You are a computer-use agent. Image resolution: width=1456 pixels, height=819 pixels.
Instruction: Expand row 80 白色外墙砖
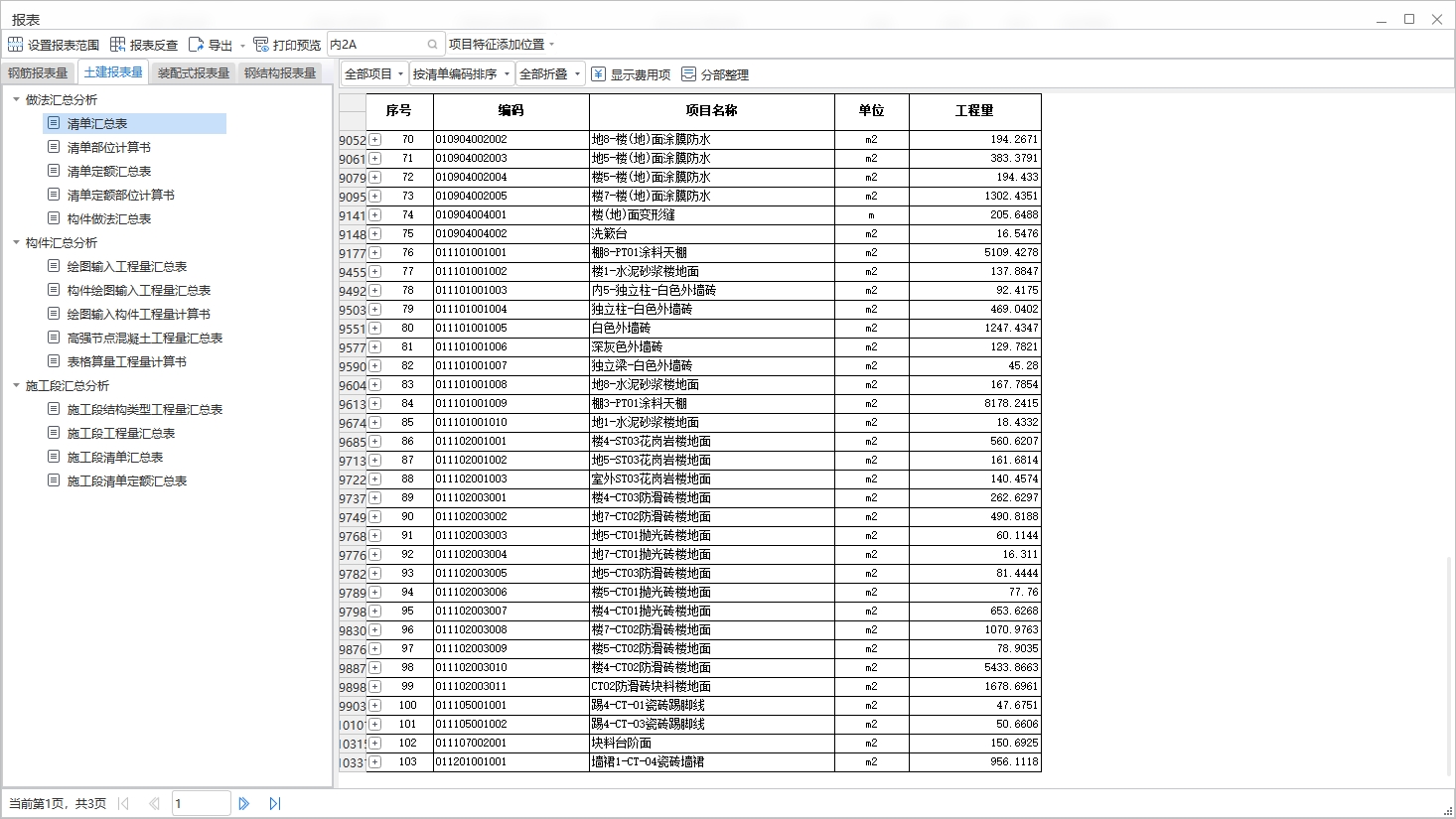pos(375,329)
